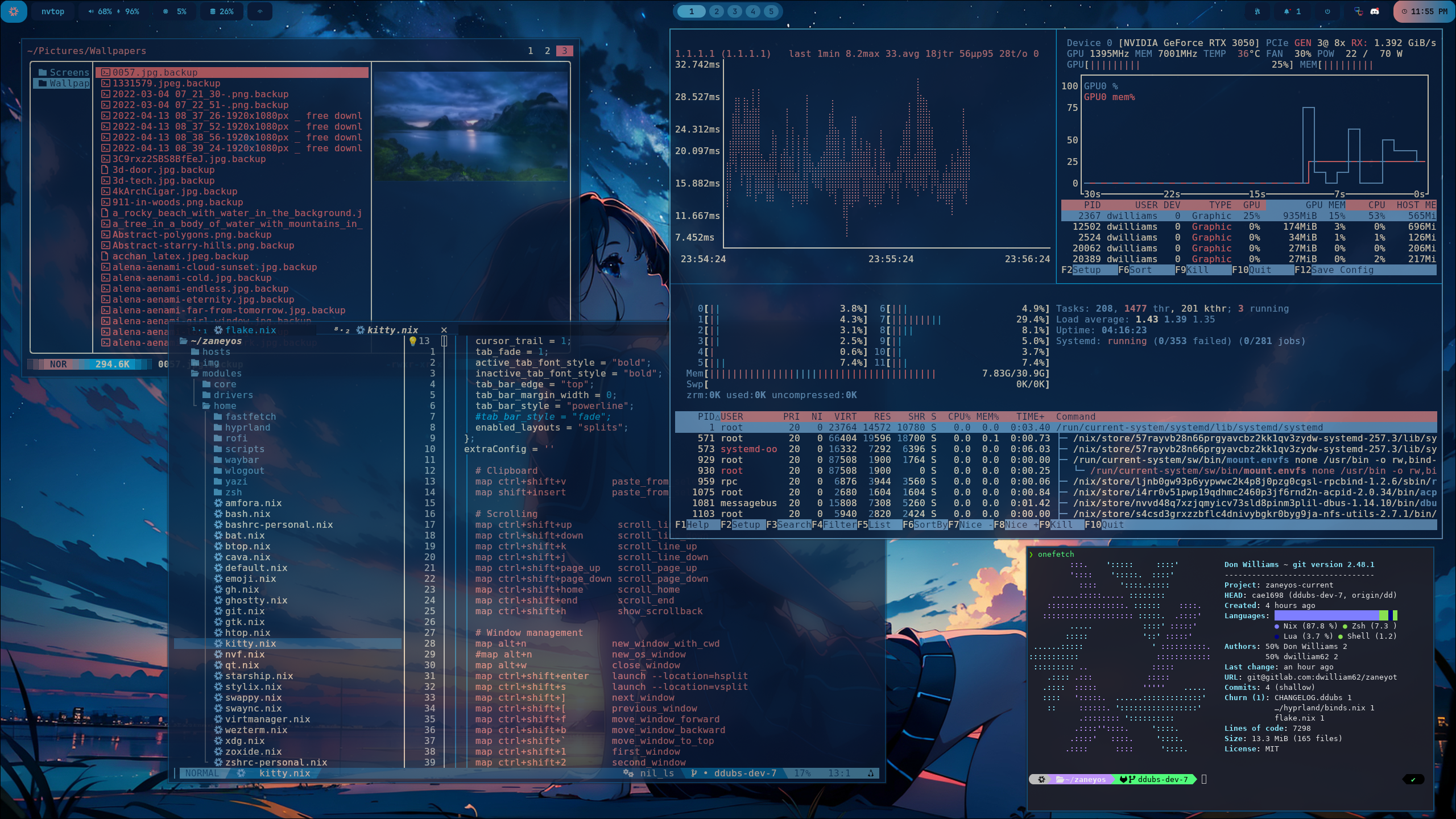Image resolution: width=1456 pixels, height=819 pixels.
Task: Switch to workspace 5 in the bar
Action: point(771,11)
